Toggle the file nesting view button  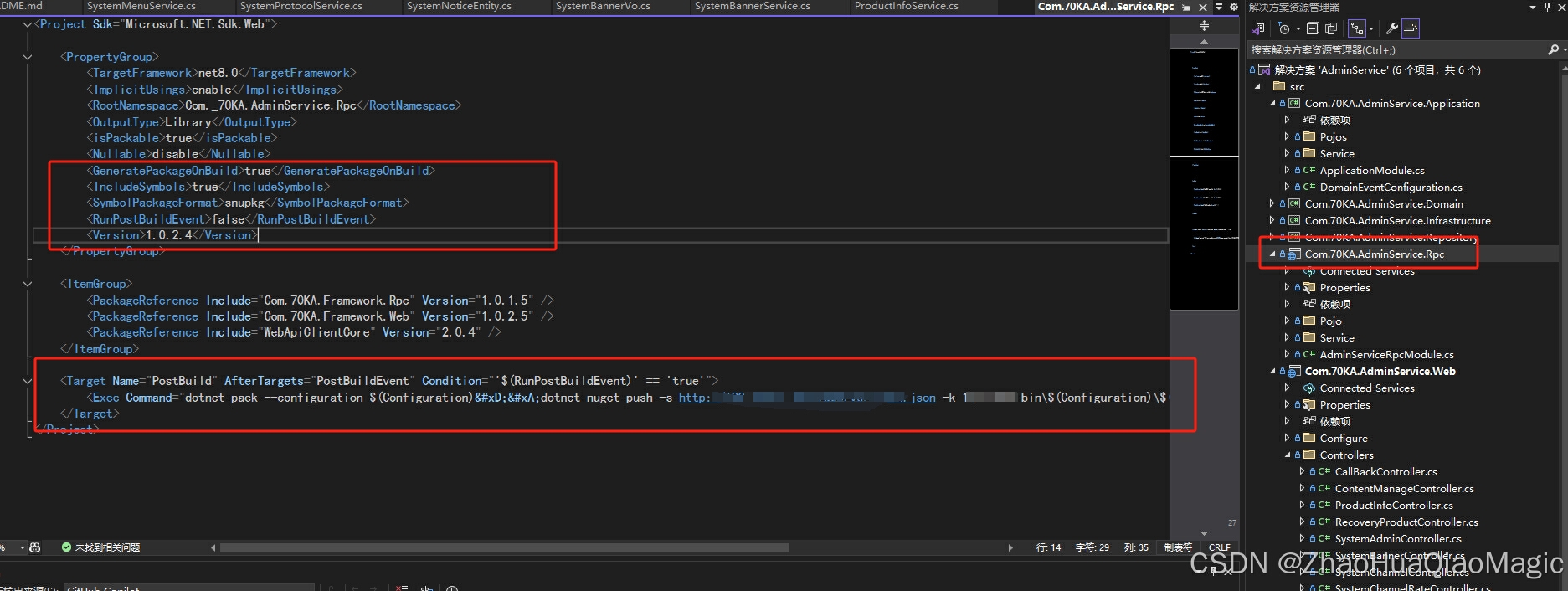[x=1357, y=28]
